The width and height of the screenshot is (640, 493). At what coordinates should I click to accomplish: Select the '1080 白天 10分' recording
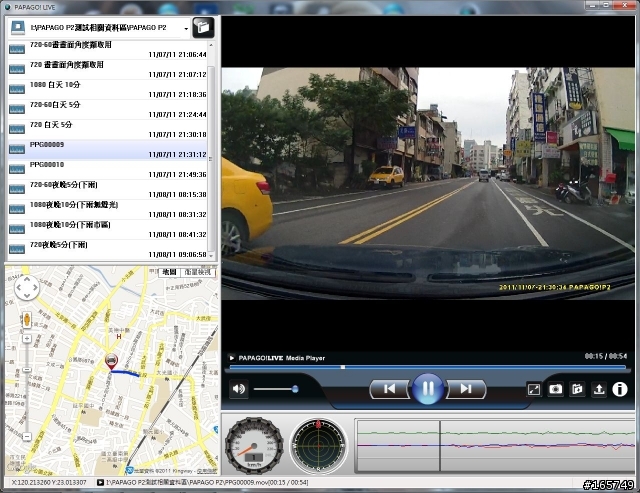[109, 89]
